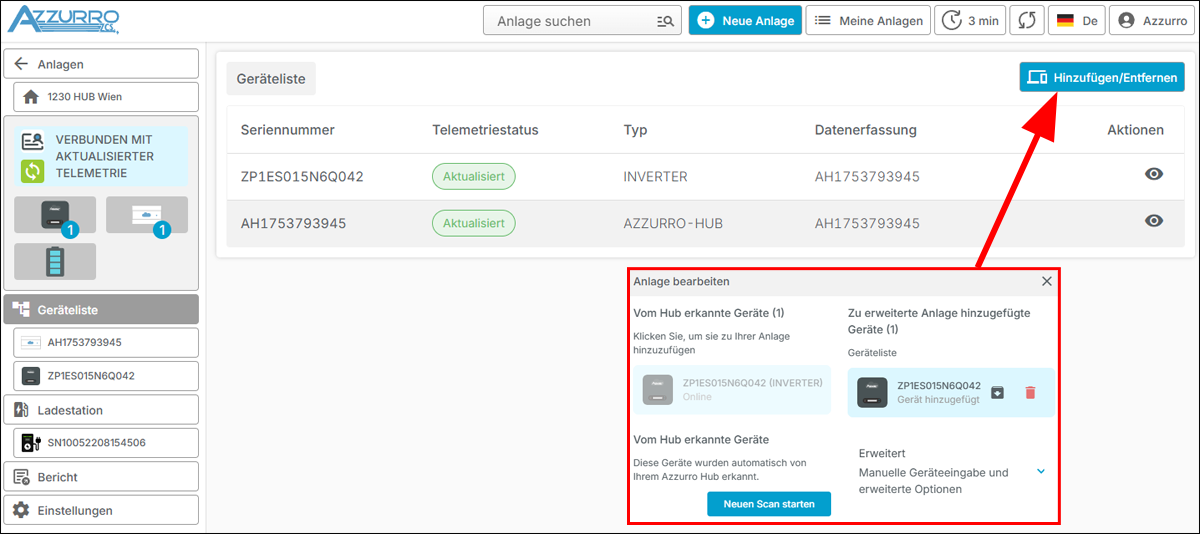
Task: Close the Anlage bearbeiten dialog
Action: [x=1047, y=281]
